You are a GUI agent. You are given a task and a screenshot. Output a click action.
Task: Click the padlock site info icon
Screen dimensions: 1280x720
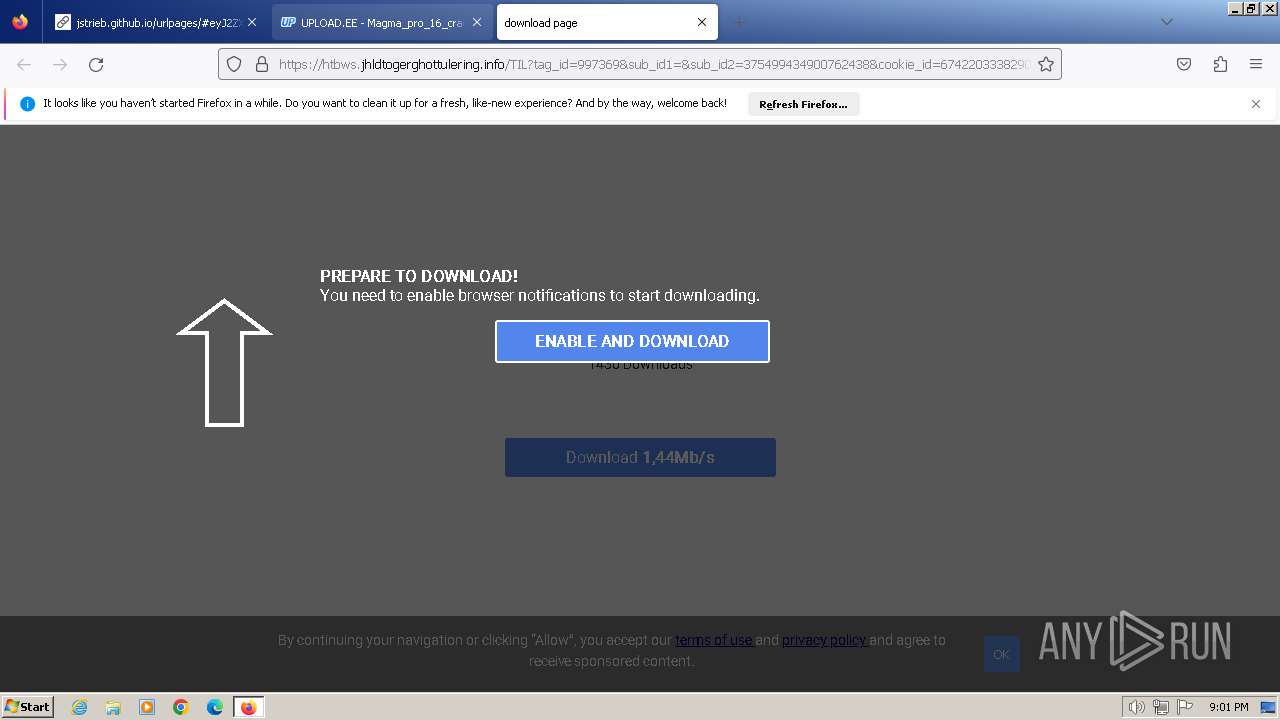point(262,64)
